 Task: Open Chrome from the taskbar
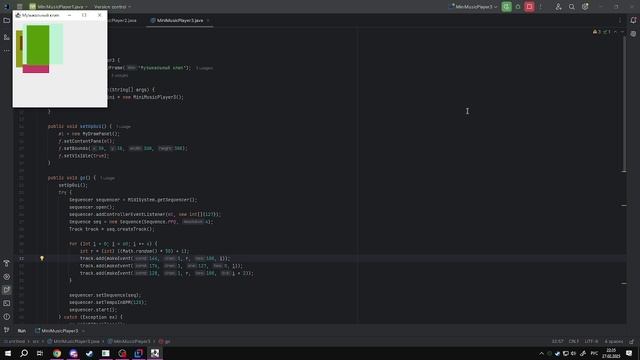tap(57, 353)
